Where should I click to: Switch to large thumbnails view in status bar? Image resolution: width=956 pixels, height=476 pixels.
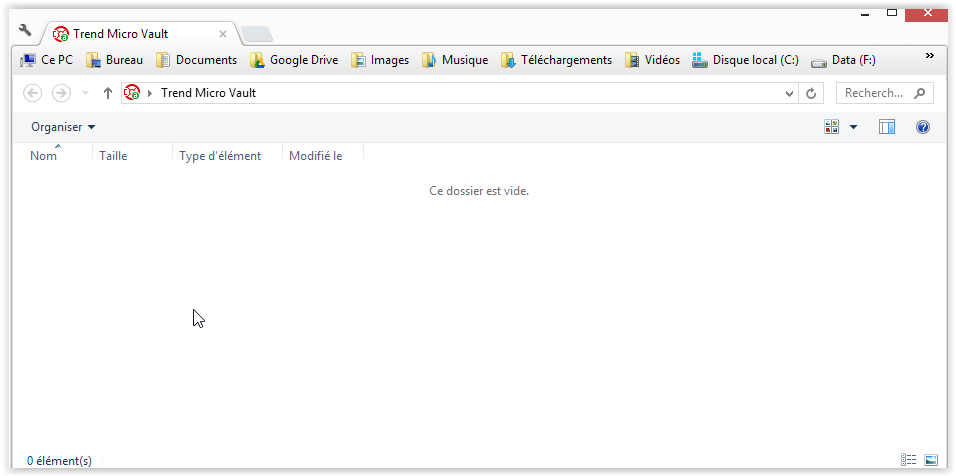tap(931, 460)
